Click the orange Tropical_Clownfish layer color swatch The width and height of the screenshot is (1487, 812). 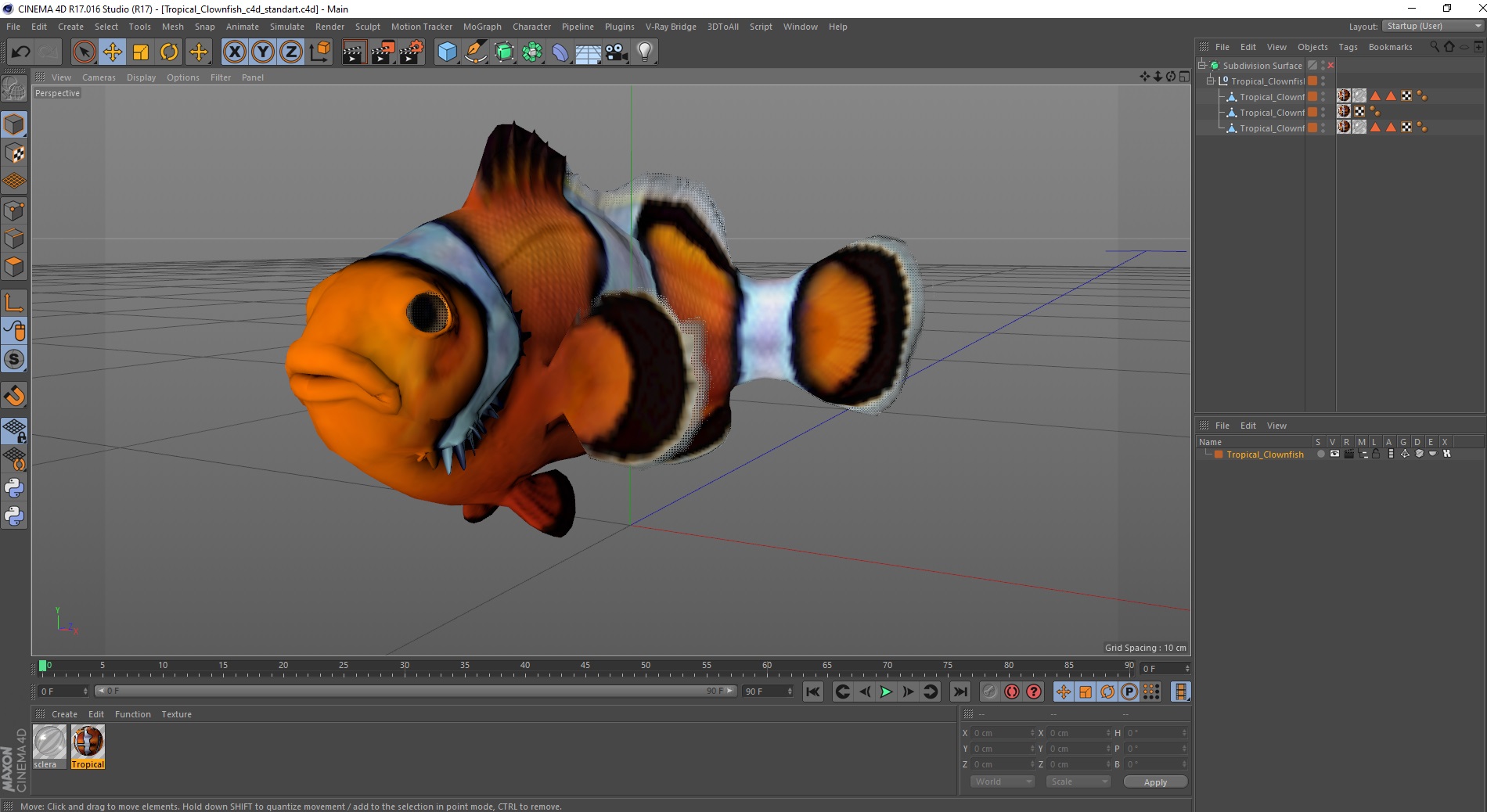[1219, 455]
